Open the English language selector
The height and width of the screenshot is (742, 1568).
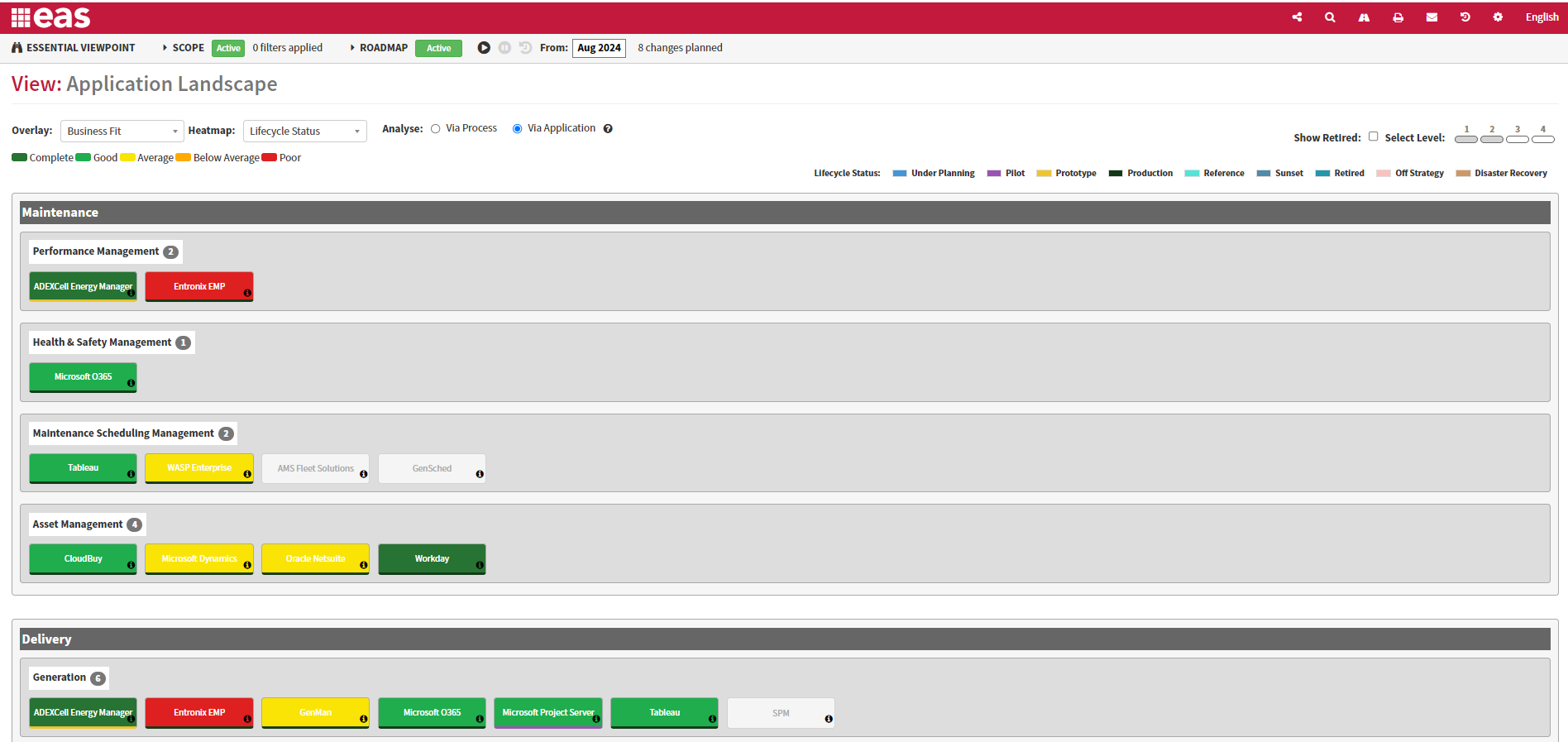(1542, 17)
